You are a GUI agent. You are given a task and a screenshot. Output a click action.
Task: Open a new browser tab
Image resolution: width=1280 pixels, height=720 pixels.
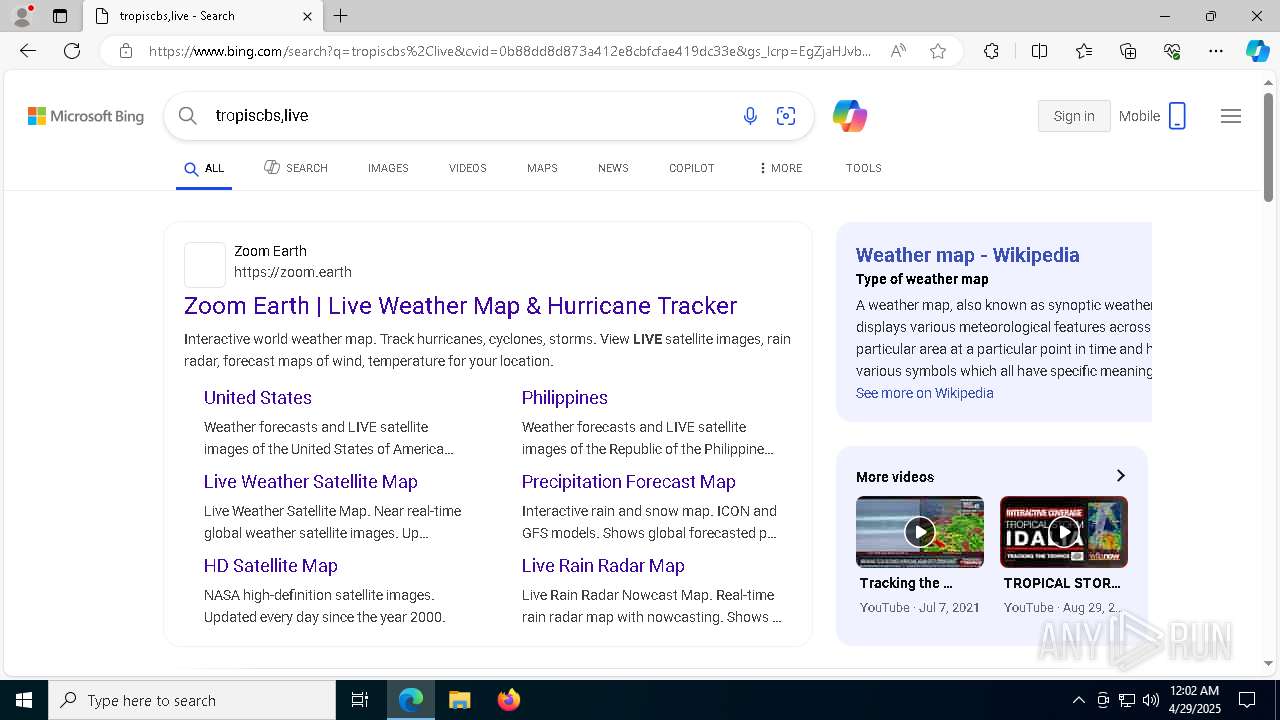pyautogui.click(x=341, y=16)
